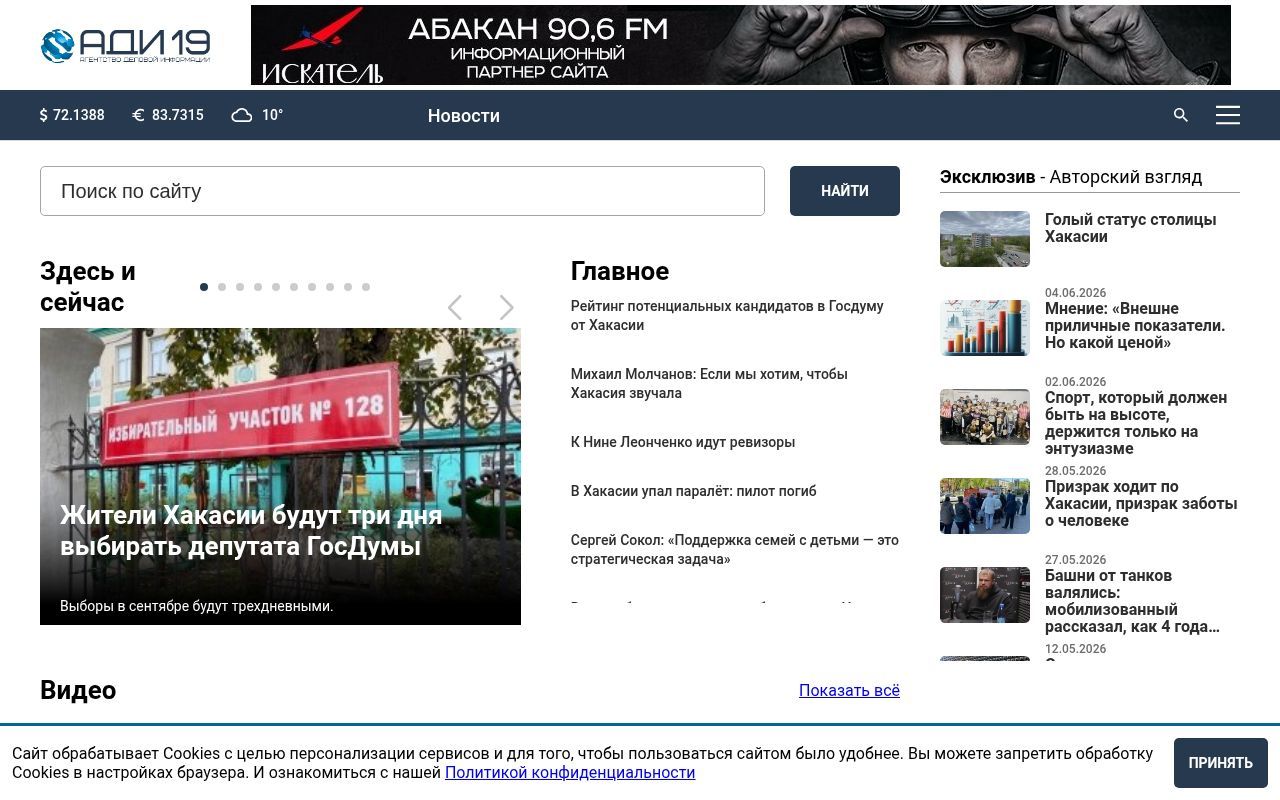
Task: Click the Видео section heading
Action: click(x=78, y=691)
